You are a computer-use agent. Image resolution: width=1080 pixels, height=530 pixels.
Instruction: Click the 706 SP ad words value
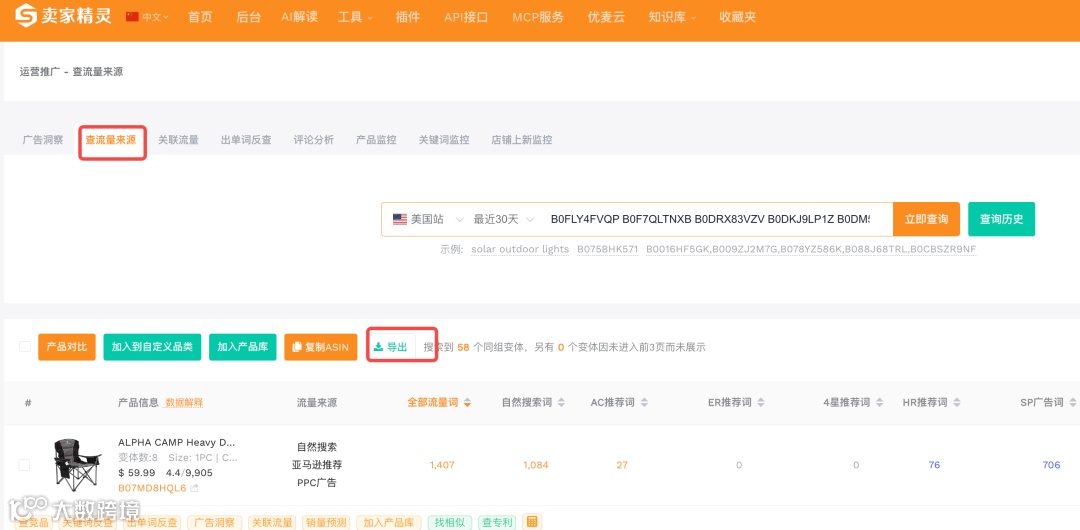point(1051,465)
